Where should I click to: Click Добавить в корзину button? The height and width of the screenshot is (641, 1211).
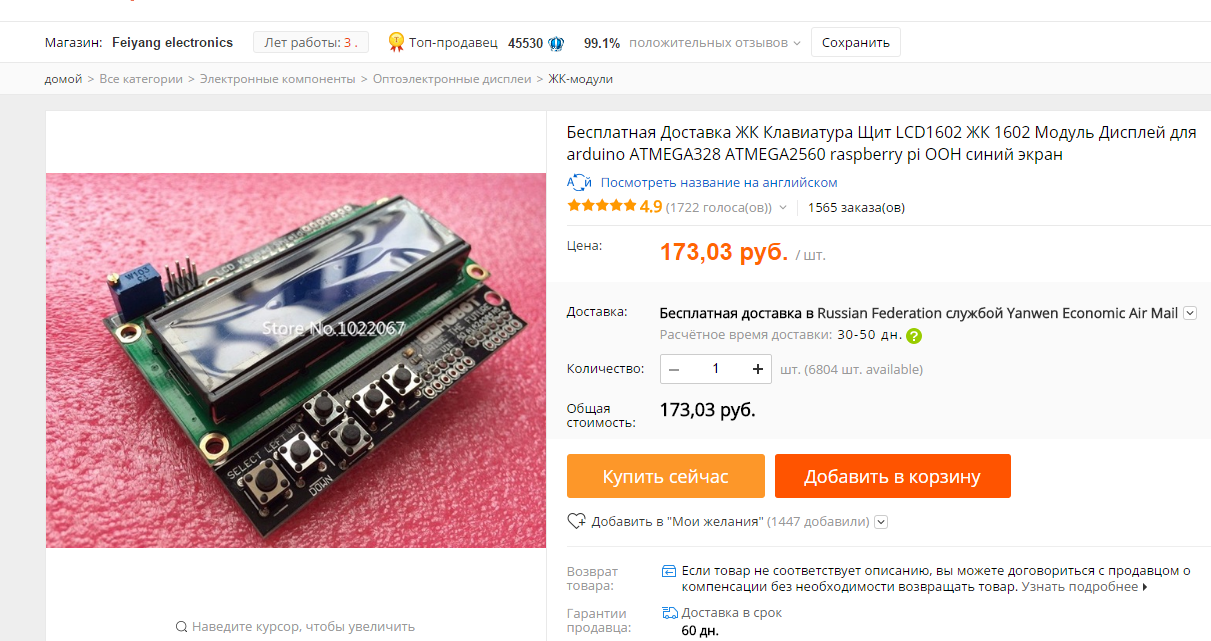[x=893, y=476]
